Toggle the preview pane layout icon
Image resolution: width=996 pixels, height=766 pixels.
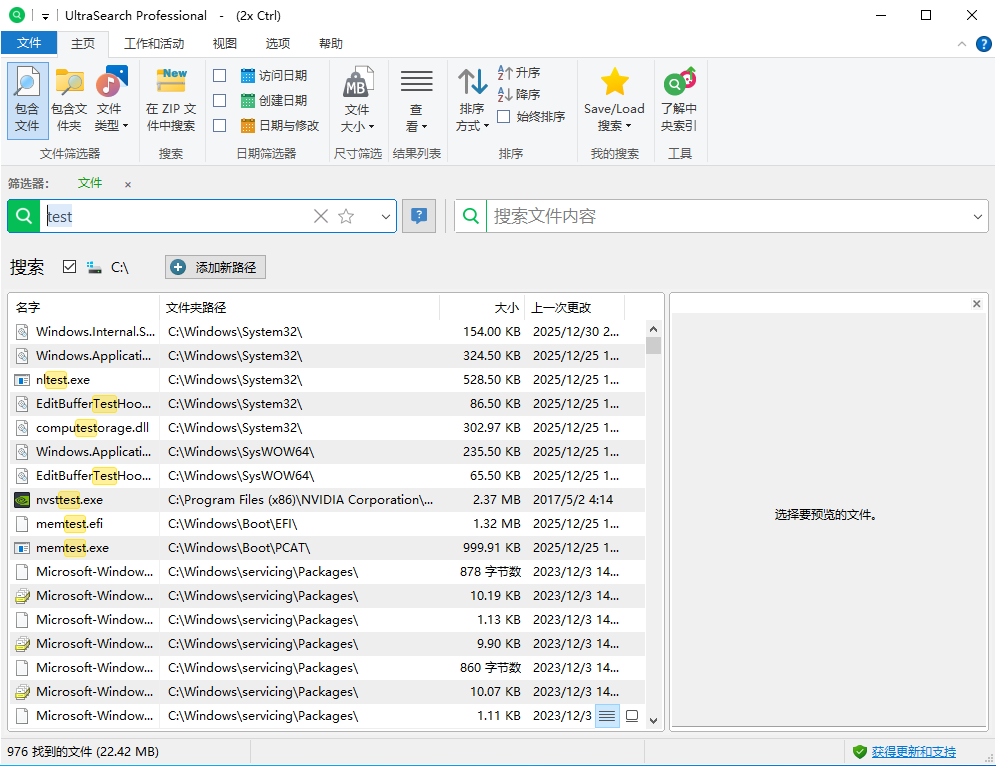(632, 716)
